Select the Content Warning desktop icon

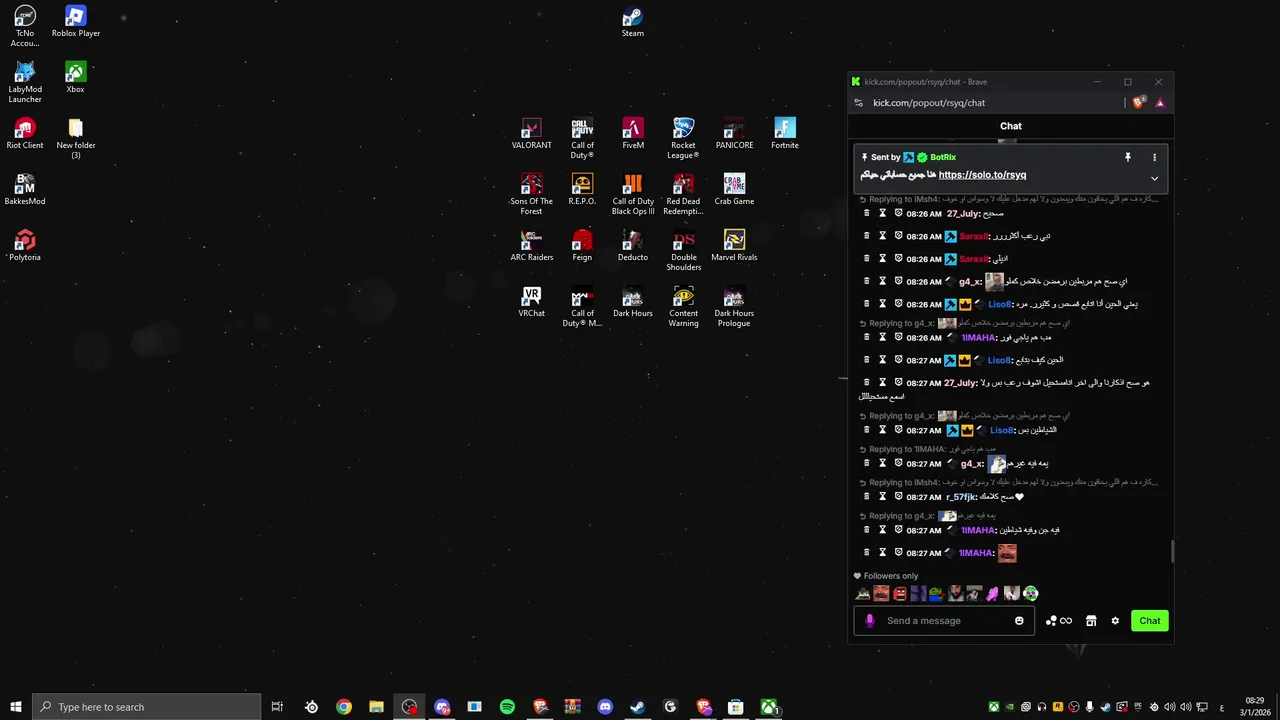pos(683,306)
